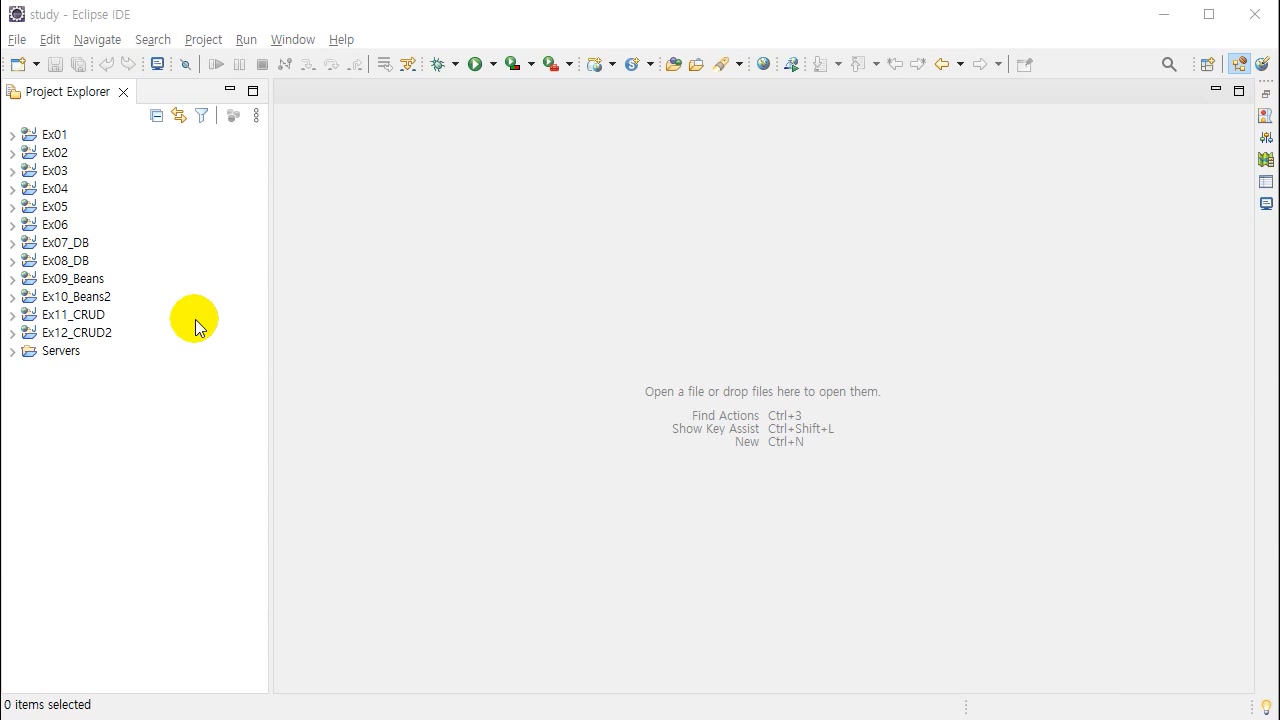Maximize the editor area pane

(1239, 91)
